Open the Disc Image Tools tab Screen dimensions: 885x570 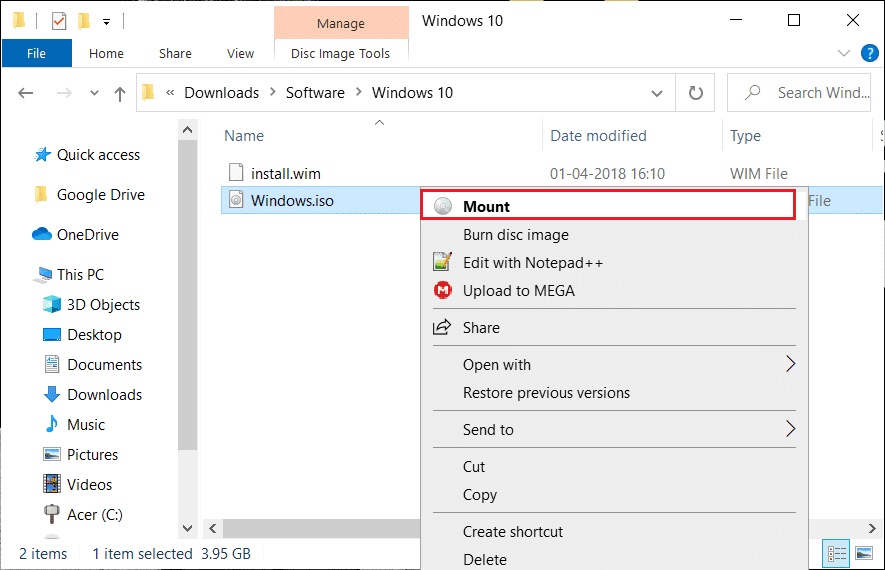pyautogui.click(x=340, y=54)
